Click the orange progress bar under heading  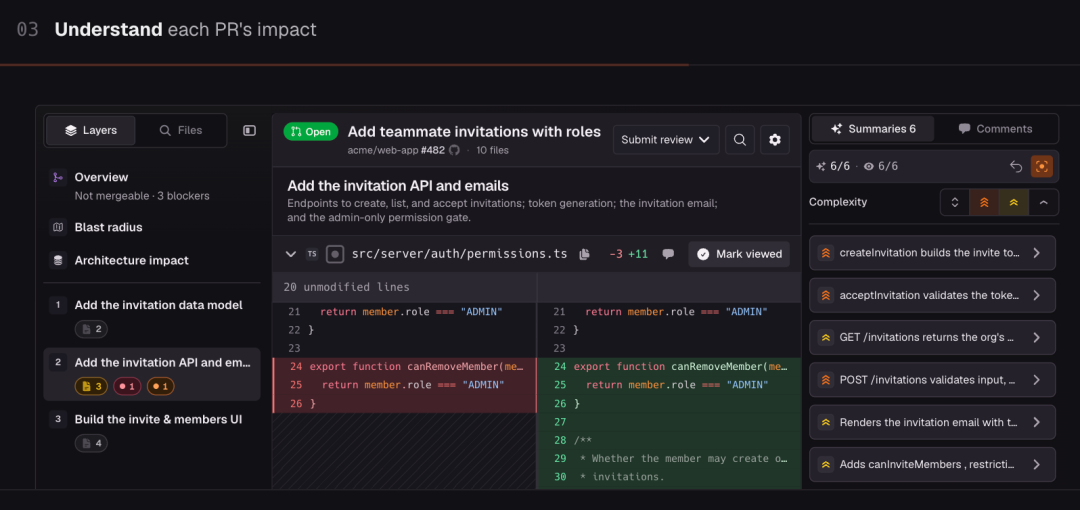(344, 65)
